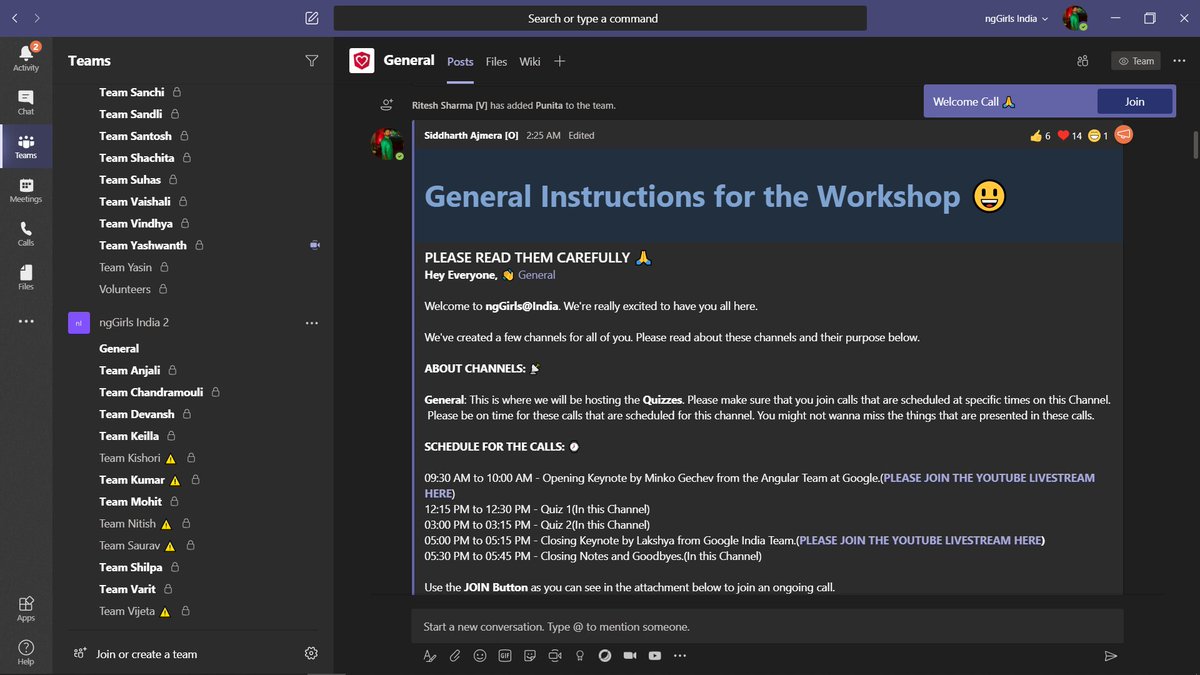Click the Praise badge icon
This screenshot has width=1200, height=675.
(580, 656)
